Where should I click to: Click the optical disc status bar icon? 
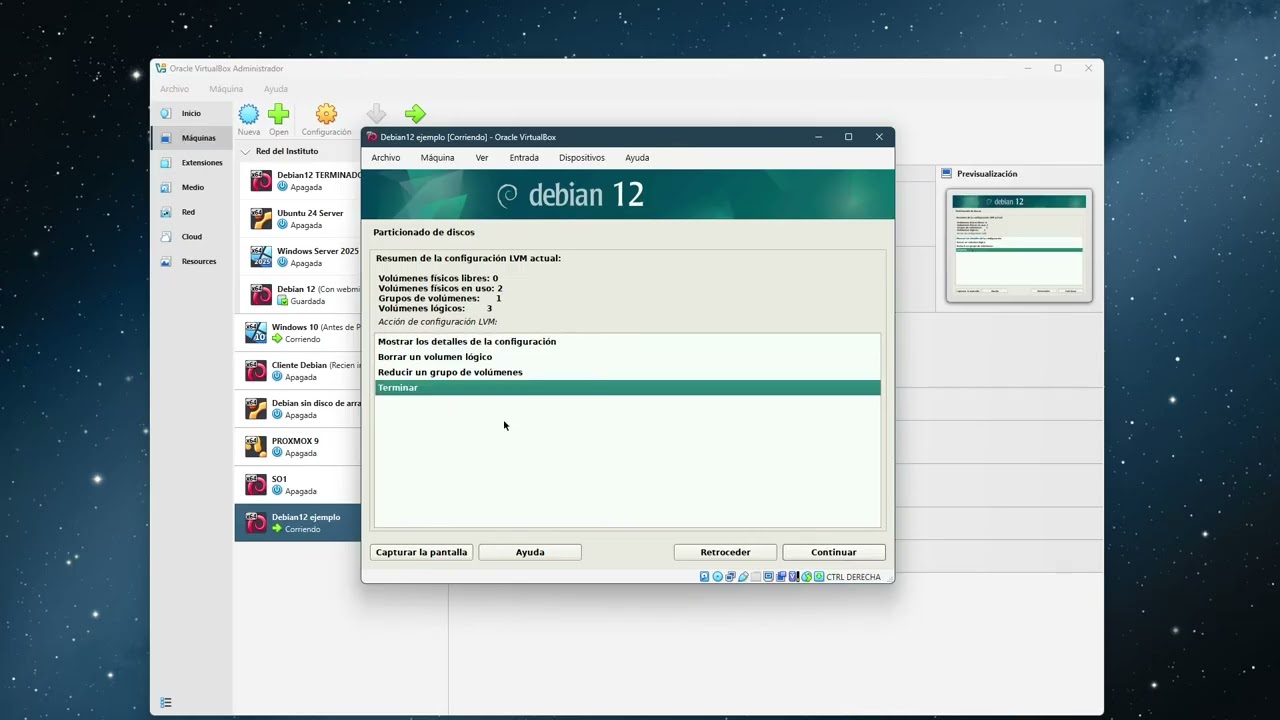[x=718, y=577]
